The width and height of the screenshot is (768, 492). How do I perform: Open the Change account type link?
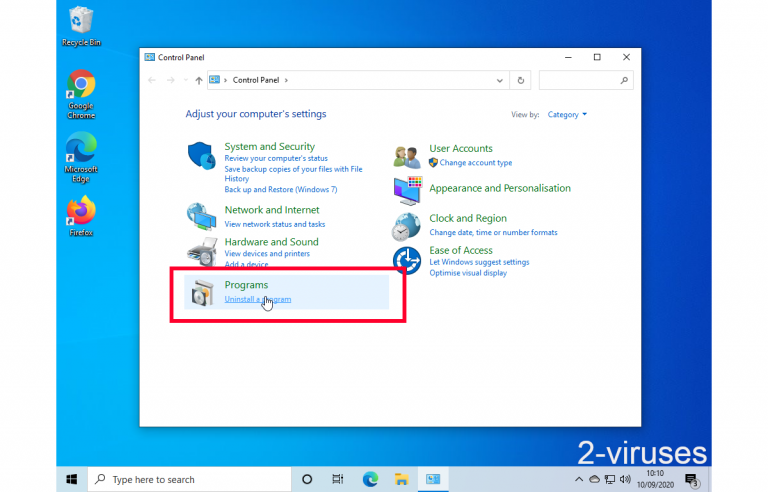click(x=475, y=163)
